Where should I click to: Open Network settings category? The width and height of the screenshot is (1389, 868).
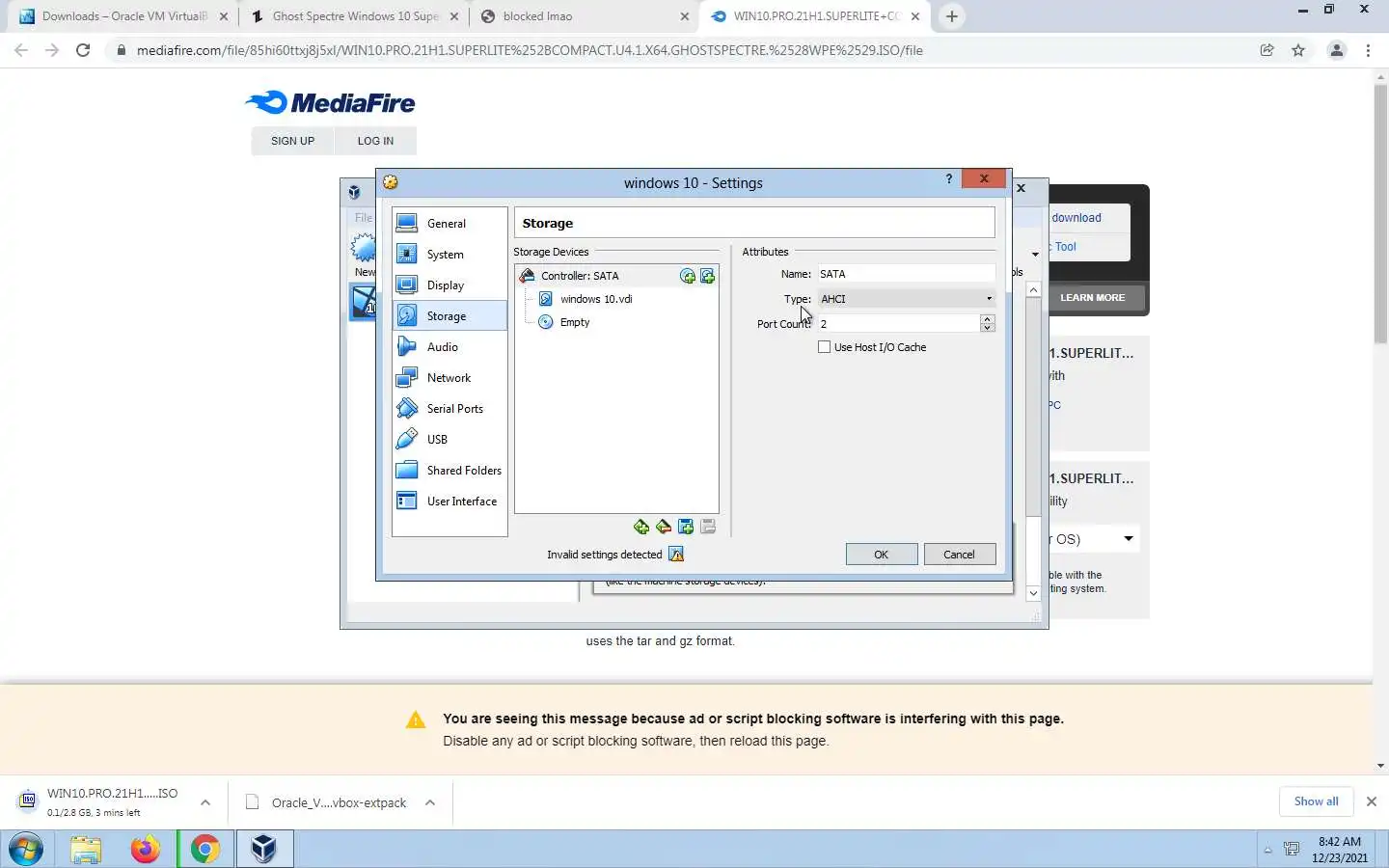(449, 378)
